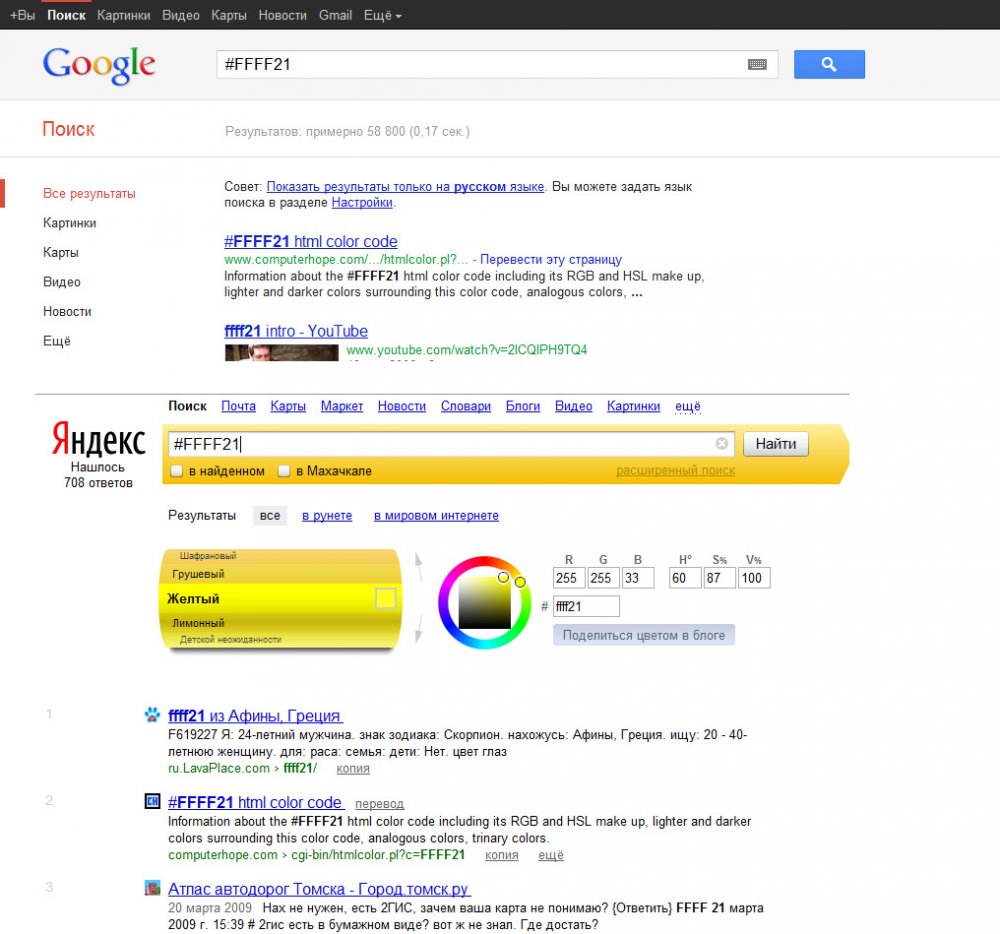Click the 'Найти' button
This screenshot has height=934, width=1000.
[776, 444]
